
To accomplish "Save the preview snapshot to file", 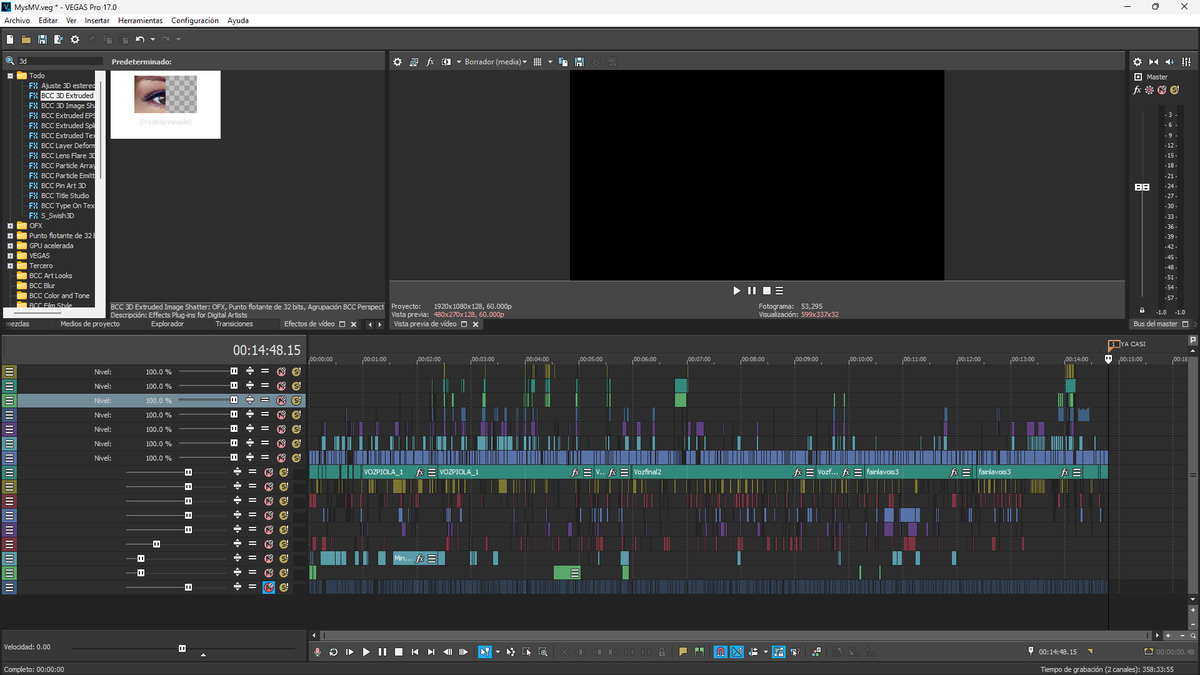I will (579, 62).
